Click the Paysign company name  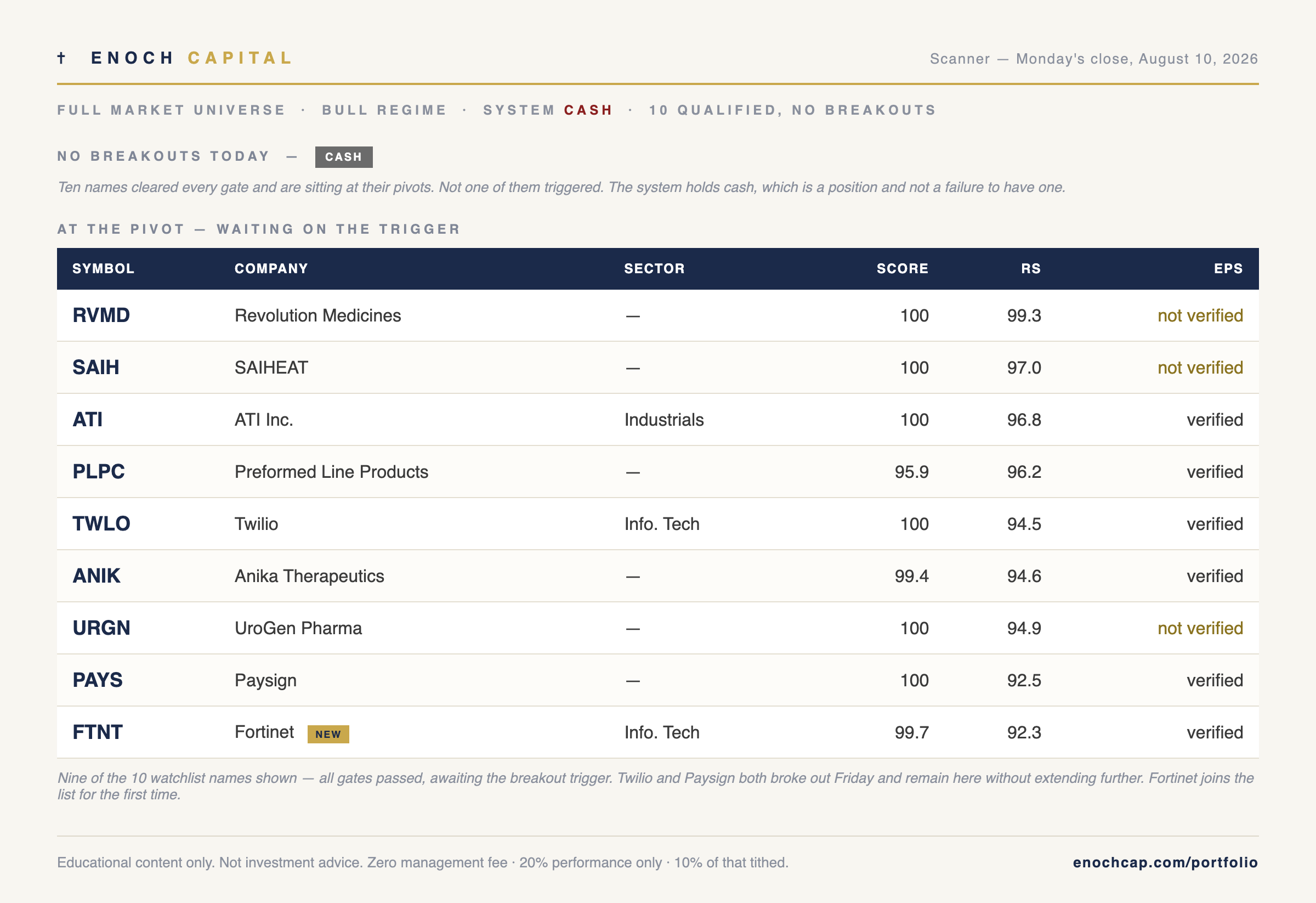pos(265,680)
